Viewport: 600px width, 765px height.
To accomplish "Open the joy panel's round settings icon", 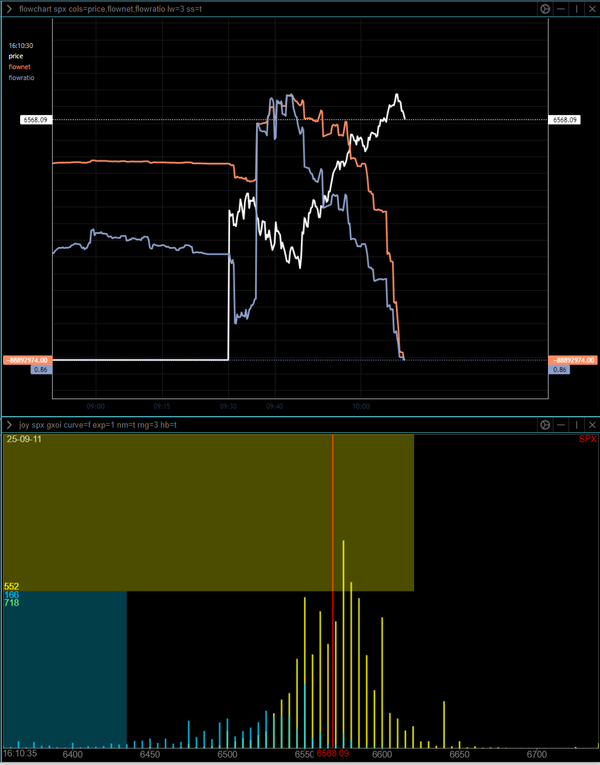I will click(545, 425).
